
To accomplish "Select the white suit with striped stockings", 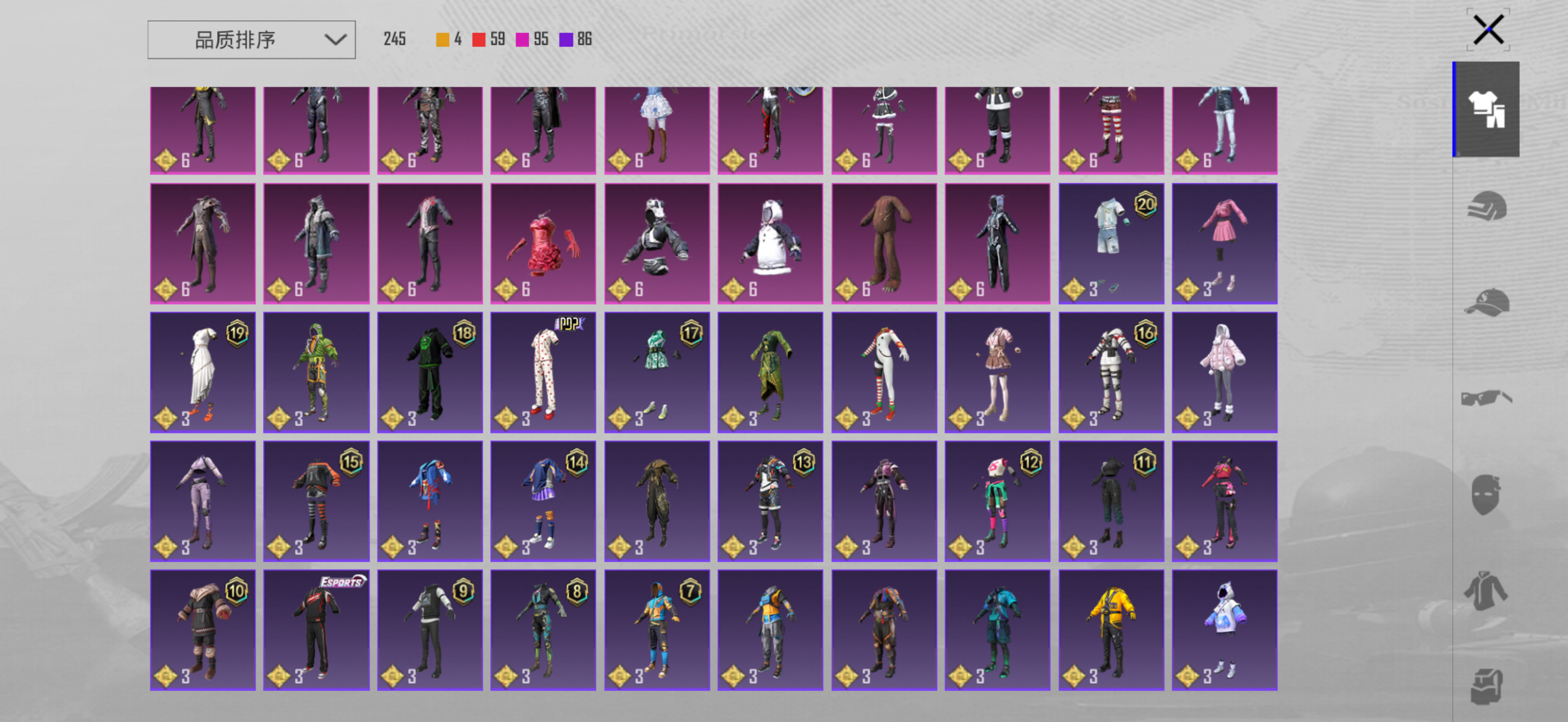I will pyautogui.click(x=884, y=372).
